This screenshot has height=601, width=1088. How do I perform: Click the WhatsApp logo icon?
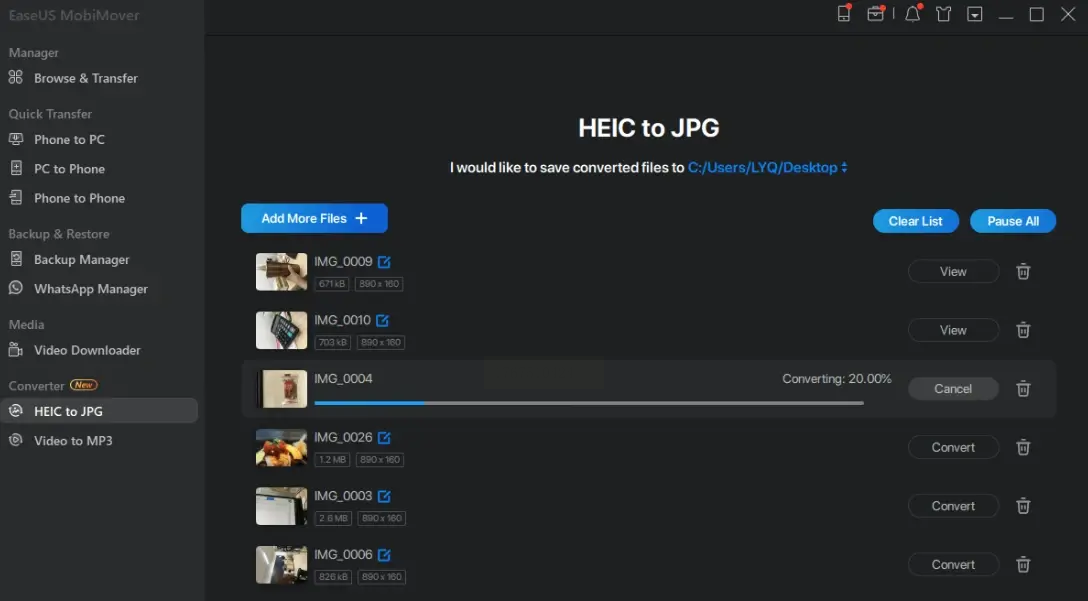(15, 288)
